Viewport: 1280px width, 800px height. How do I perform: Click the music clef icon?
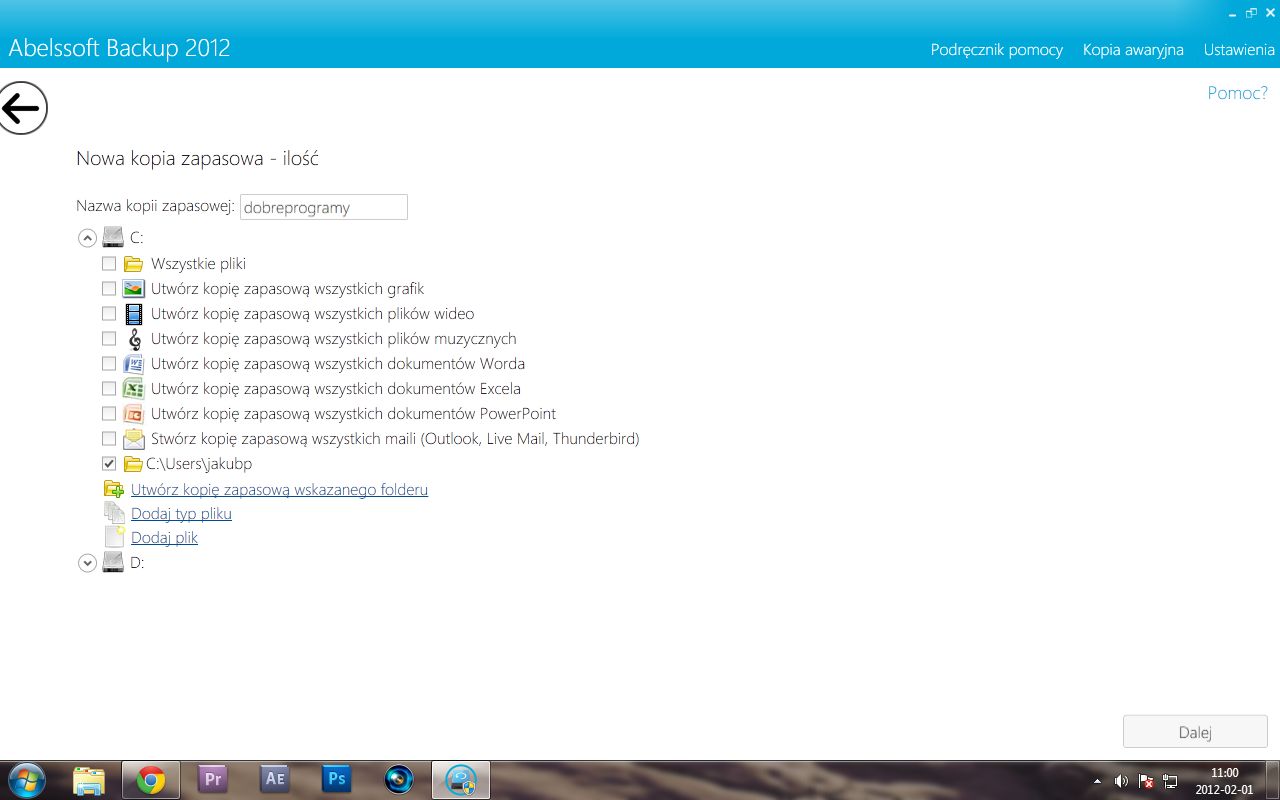[x=133, y=339]
